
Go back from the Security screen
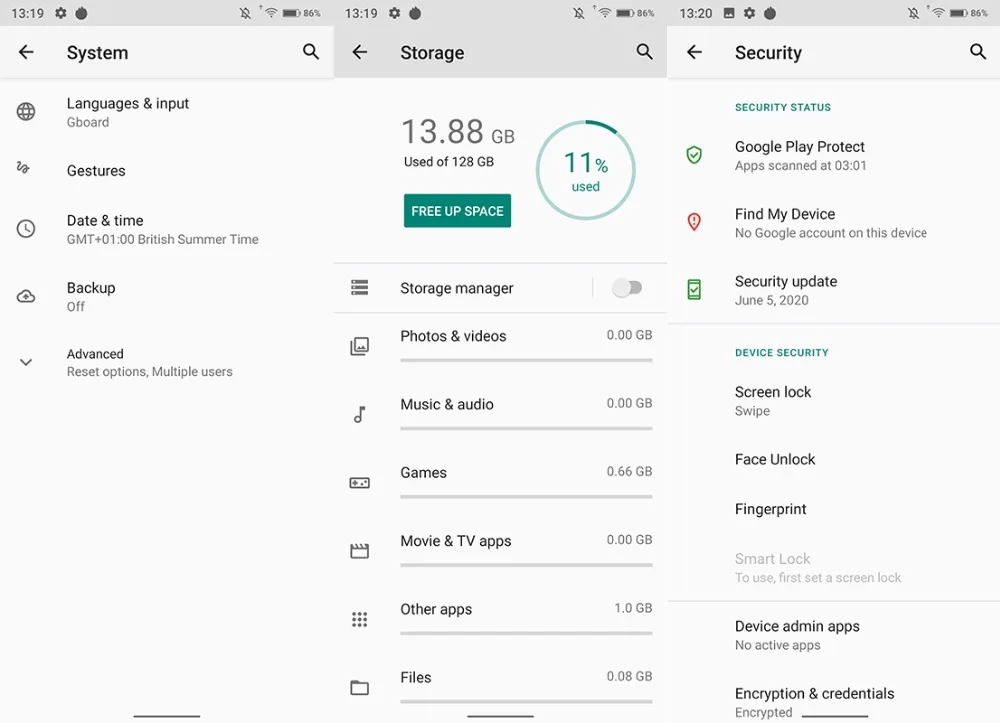pos(695,52)
